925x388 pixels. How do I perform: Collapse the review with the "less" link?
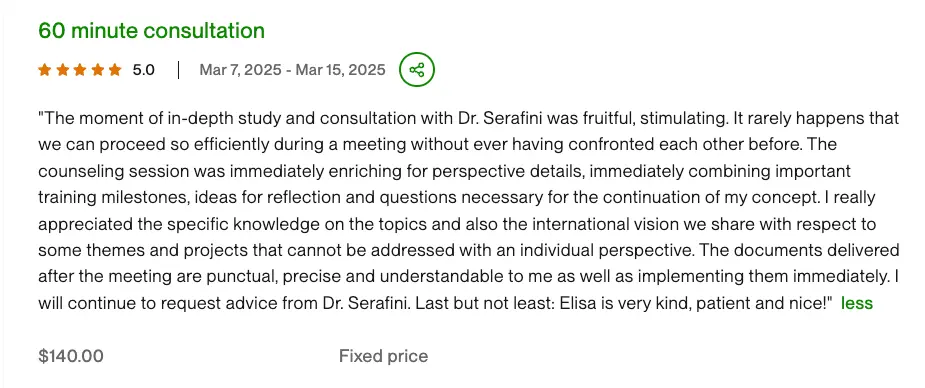pyautogui.click(x=857, y=304)
